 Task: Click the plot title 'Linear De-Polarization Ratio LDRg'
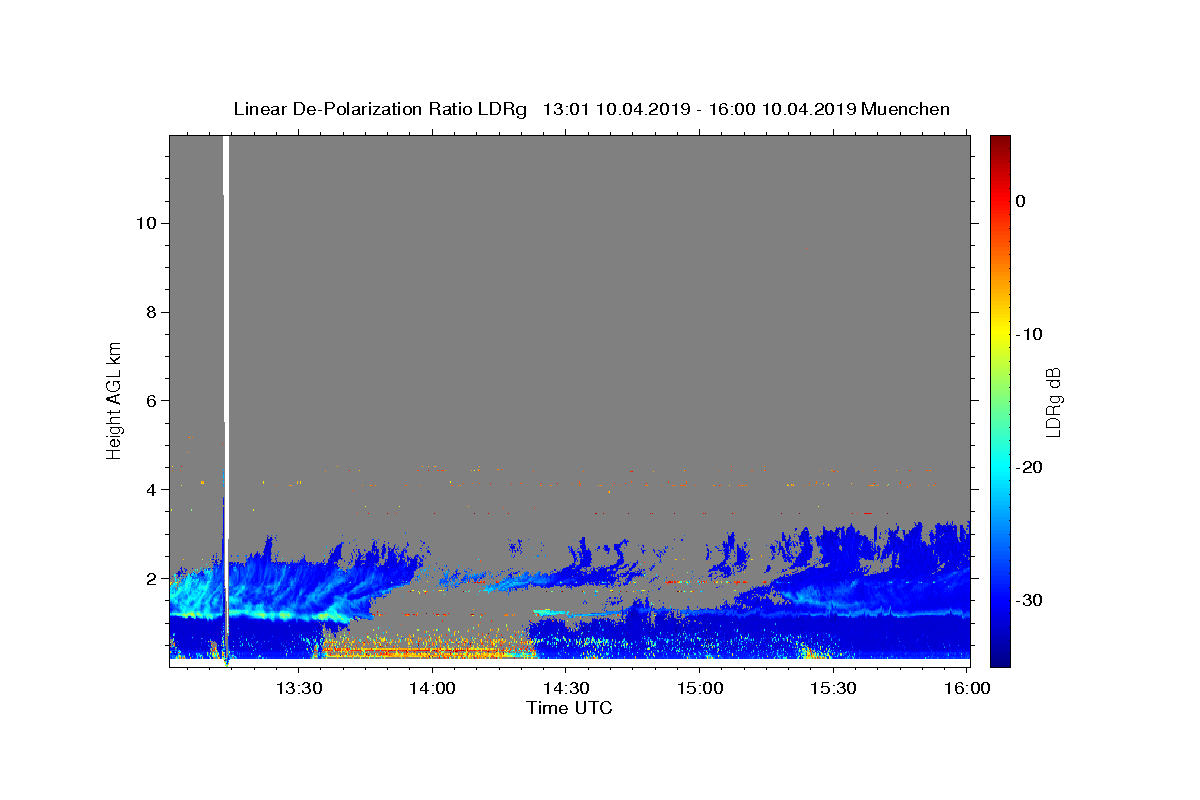(x=380, y=109)
